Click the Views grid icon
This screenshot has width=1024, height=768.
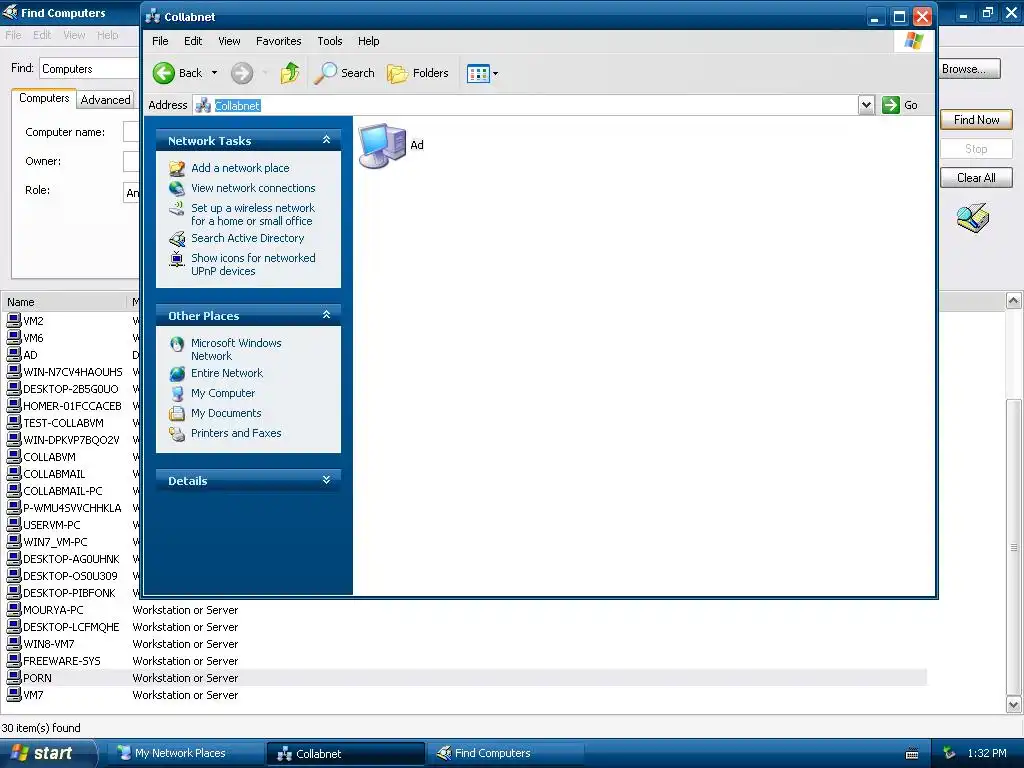(x=478, y=73)
